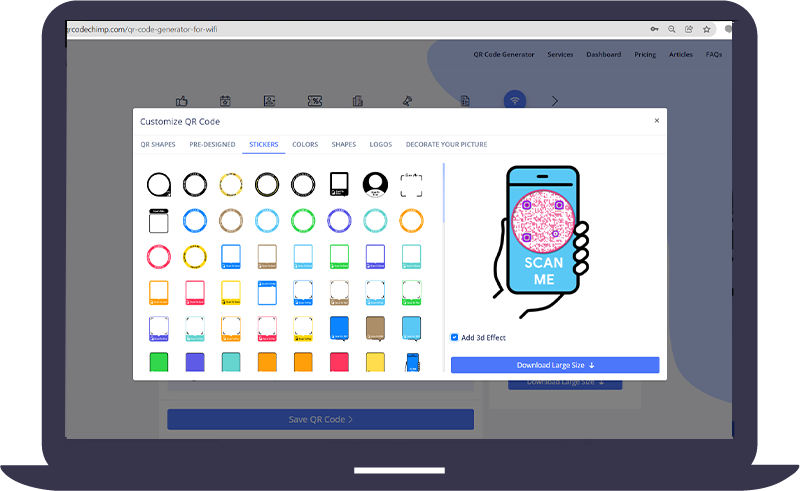Choose the solid pink-red square sticker
800x491 pixels.
click(x=339, y=362)
